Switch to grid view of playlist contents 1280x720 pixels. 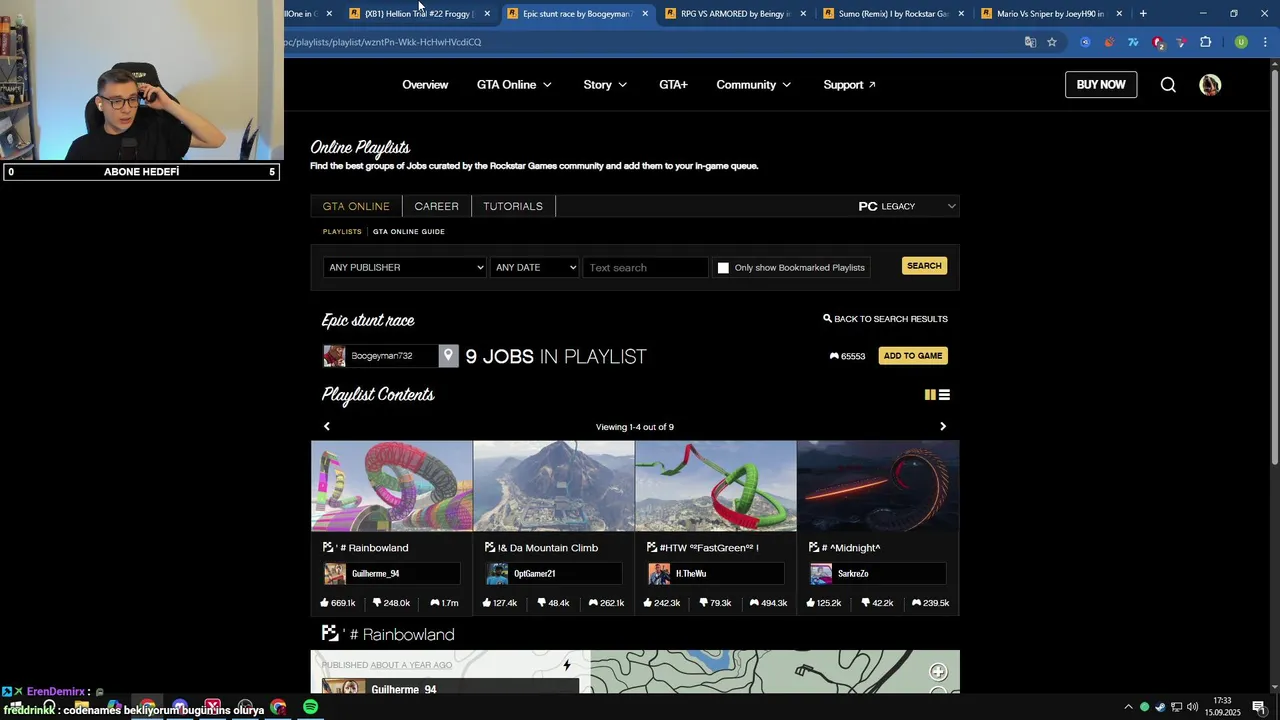point(930,395)
